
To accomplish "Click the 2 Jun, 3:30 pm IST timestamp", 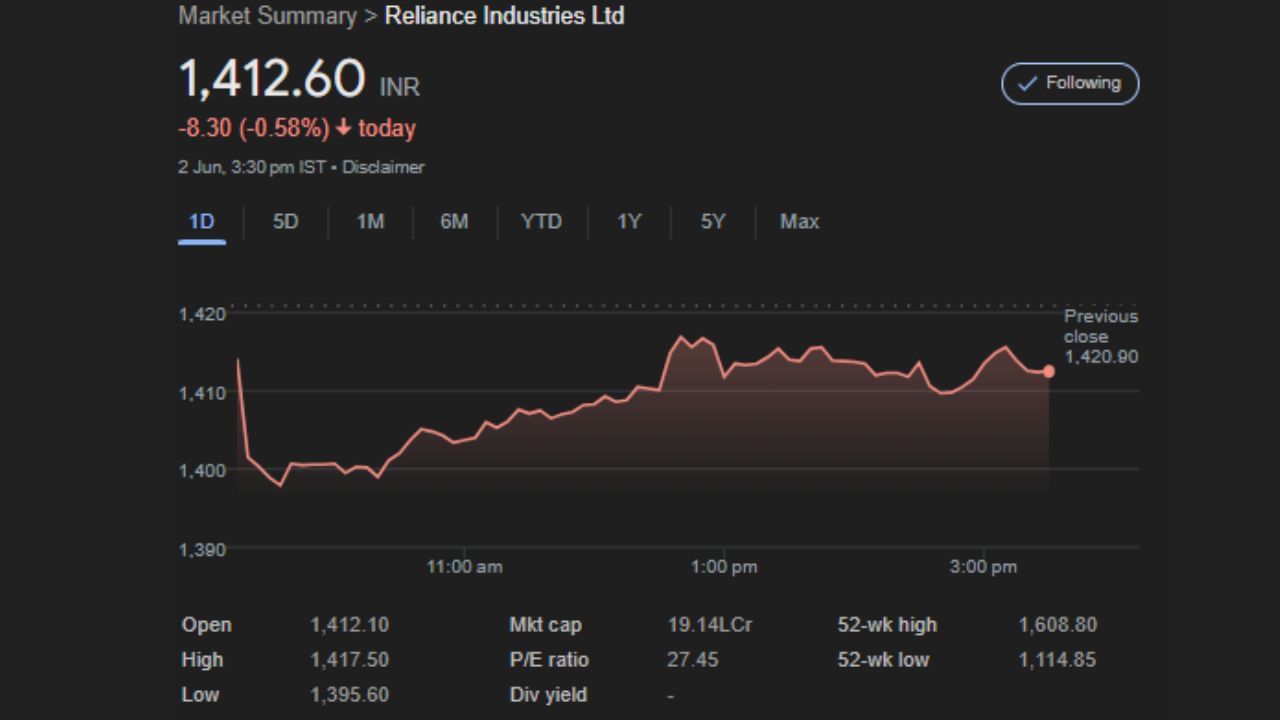I will click(x=252, y=167).
